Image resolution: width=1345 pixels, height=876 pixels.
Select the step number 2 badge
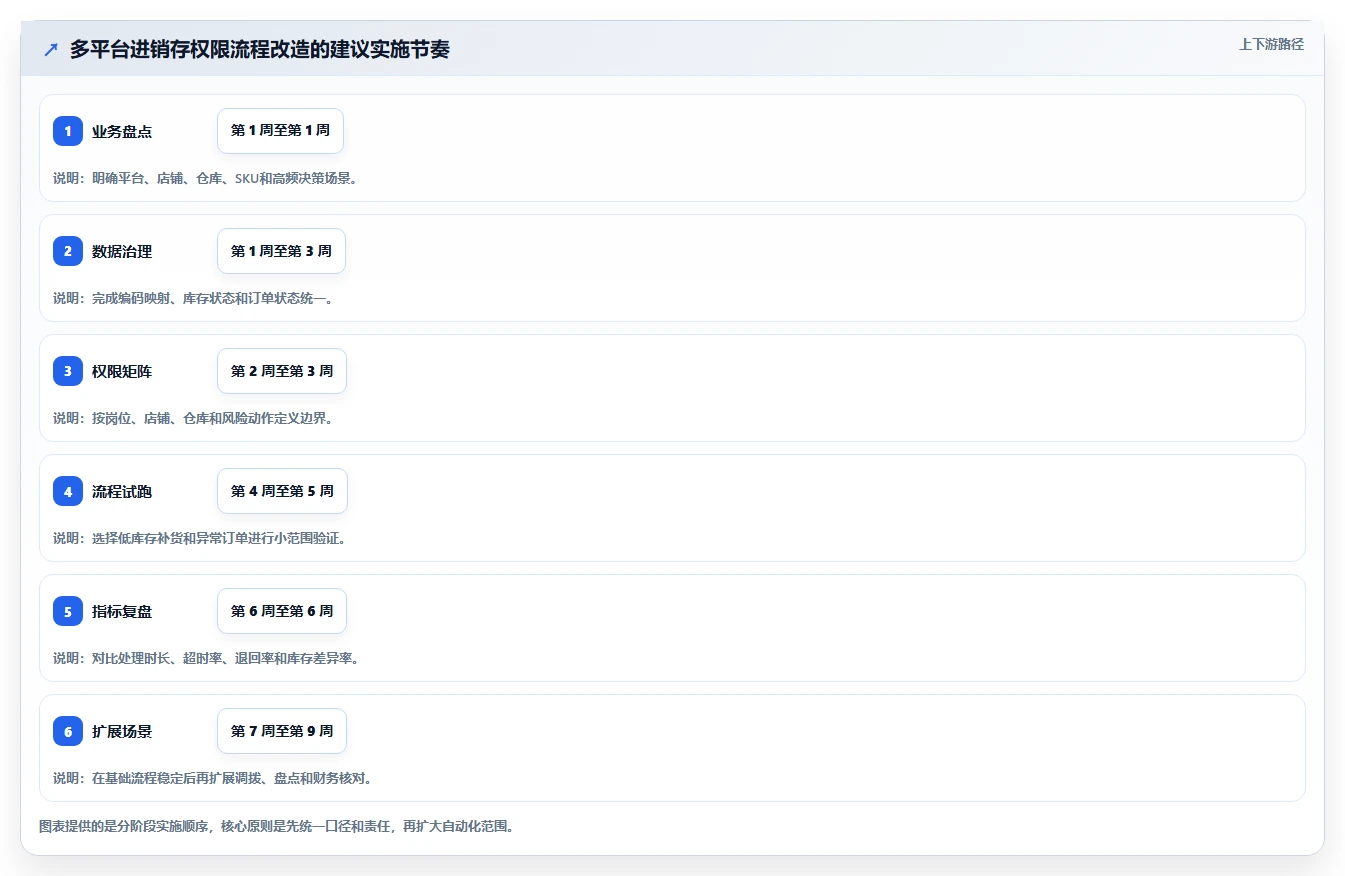tap(68, 251)
